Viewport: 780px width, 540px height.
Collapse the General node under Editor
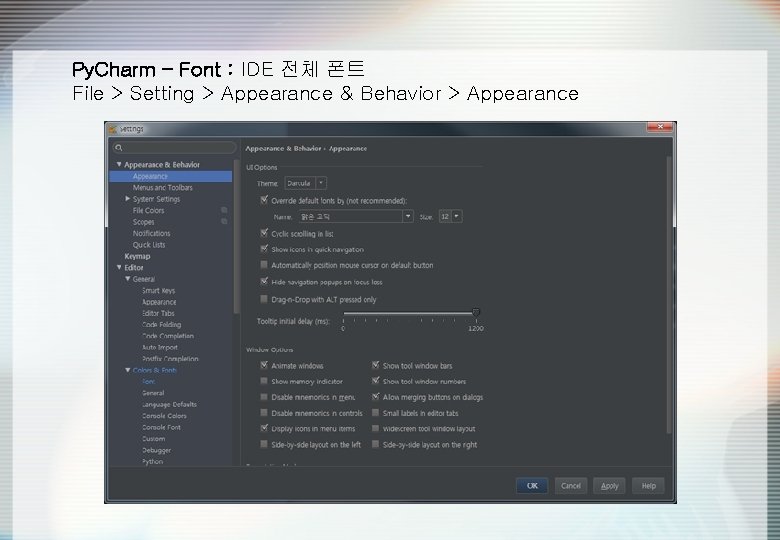coord(127,279)
